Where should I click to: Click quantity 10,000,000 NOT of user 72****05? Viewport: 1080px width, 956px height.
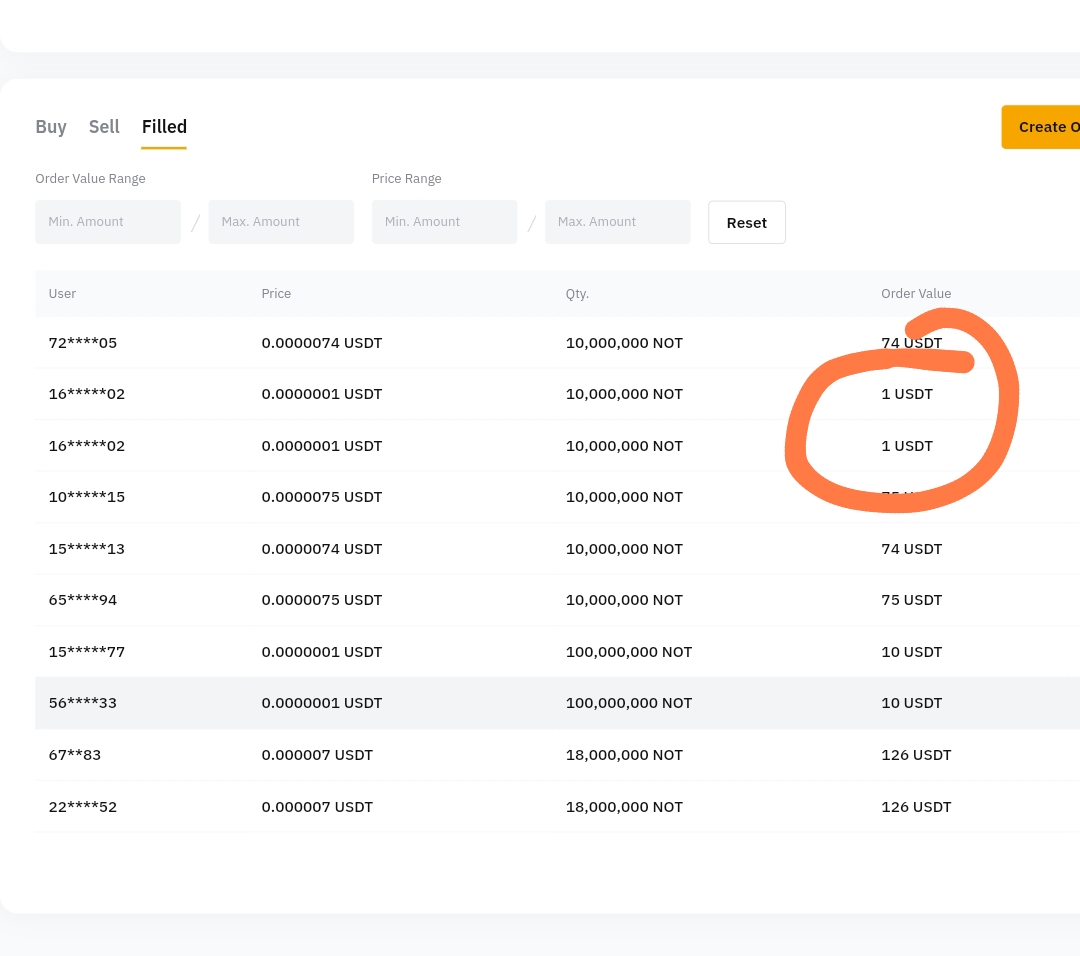coord(624,343)
